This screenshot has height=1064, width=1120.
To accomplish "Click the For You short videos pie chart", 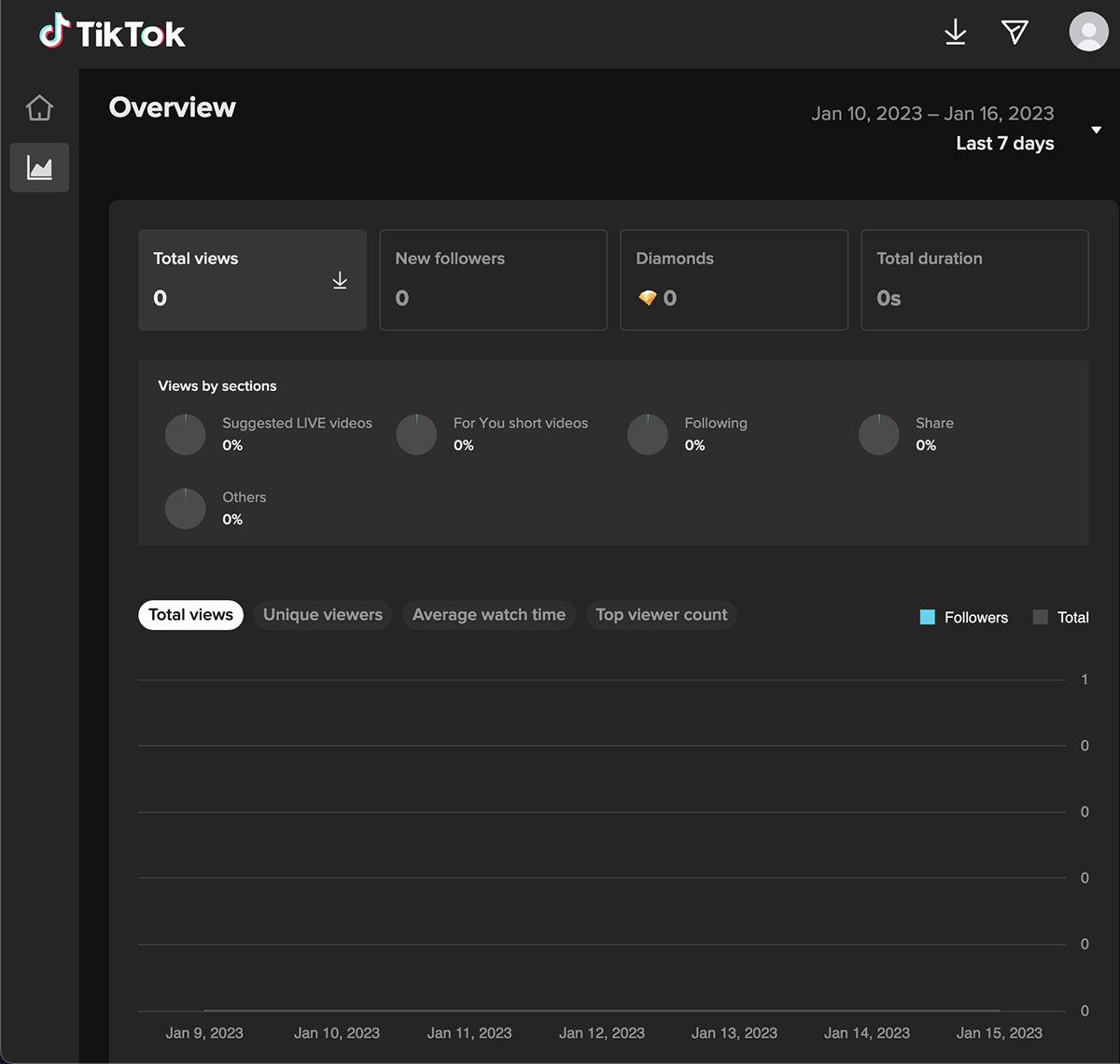I will tap(416, 434).
